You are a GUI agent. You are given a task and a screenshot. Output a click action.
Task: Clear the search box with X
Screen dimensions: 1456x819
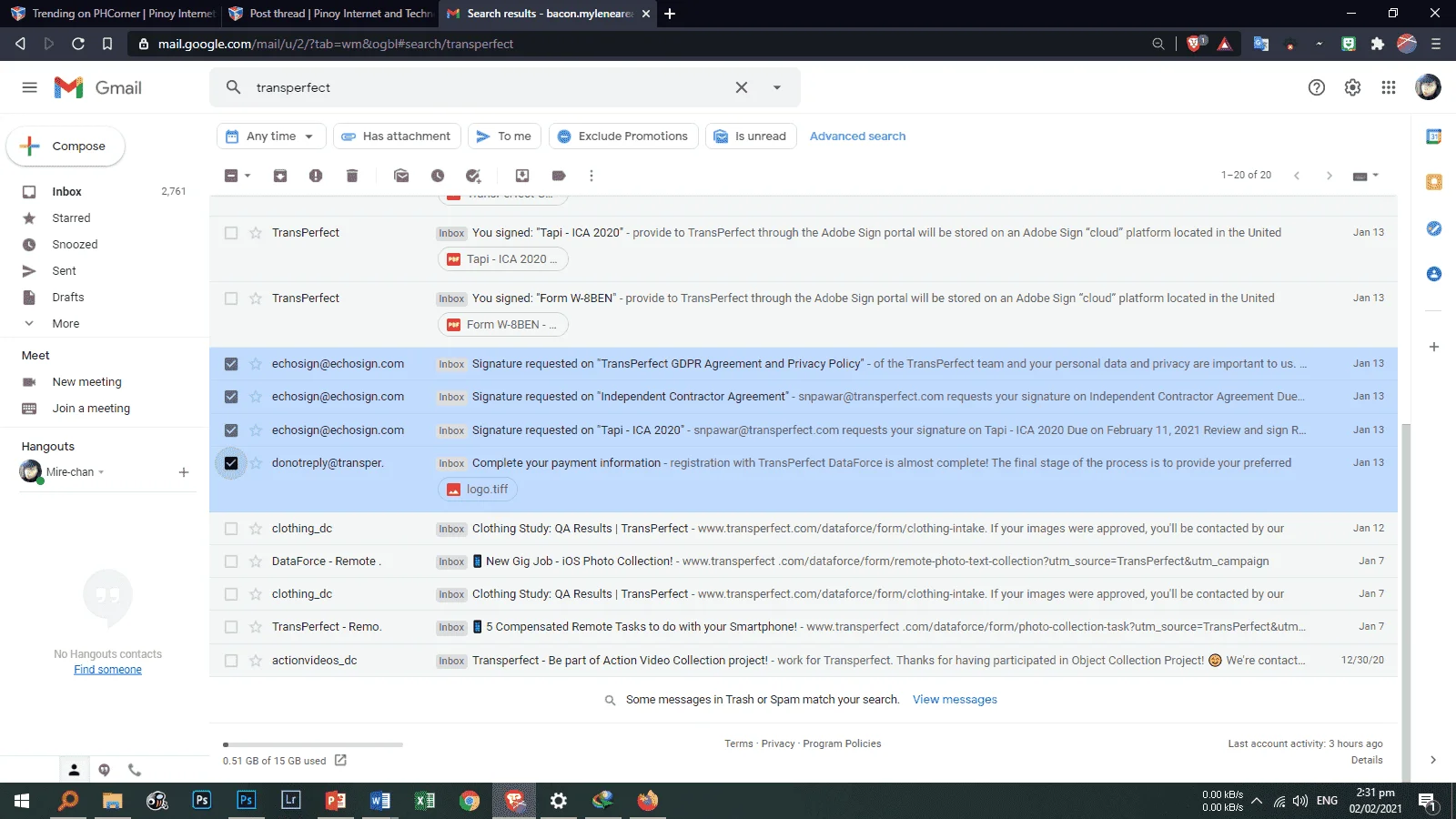coord(742,87)
